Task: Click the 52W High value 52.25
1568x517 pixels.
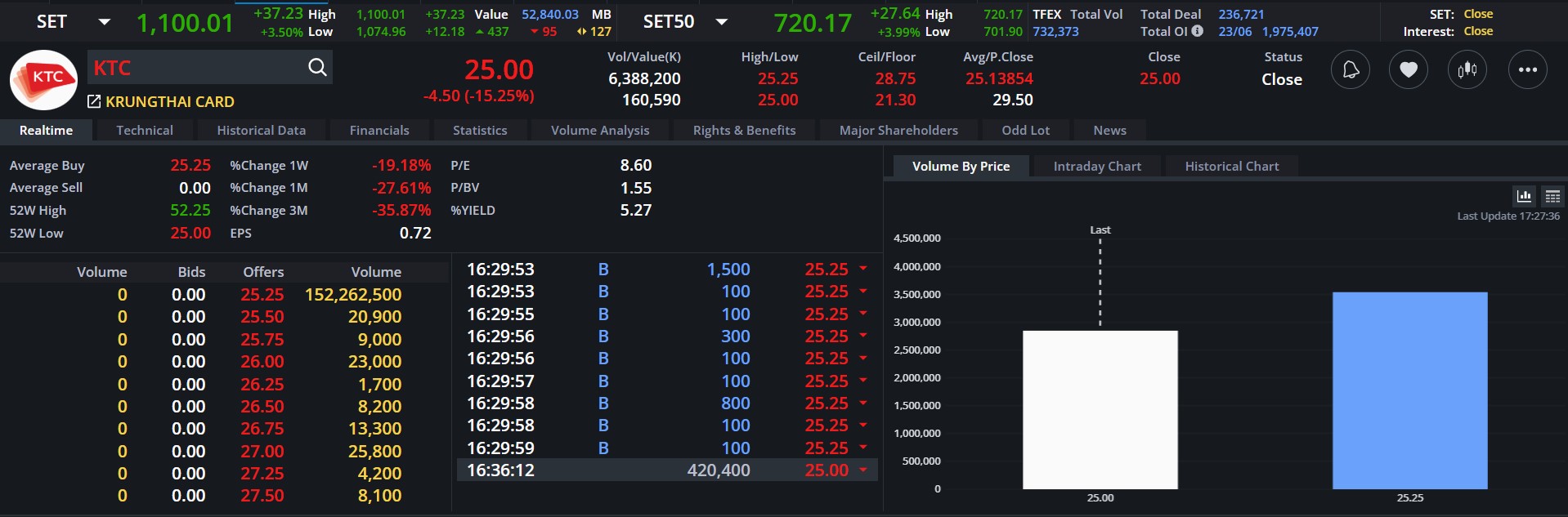Action: tap(190, 211)
